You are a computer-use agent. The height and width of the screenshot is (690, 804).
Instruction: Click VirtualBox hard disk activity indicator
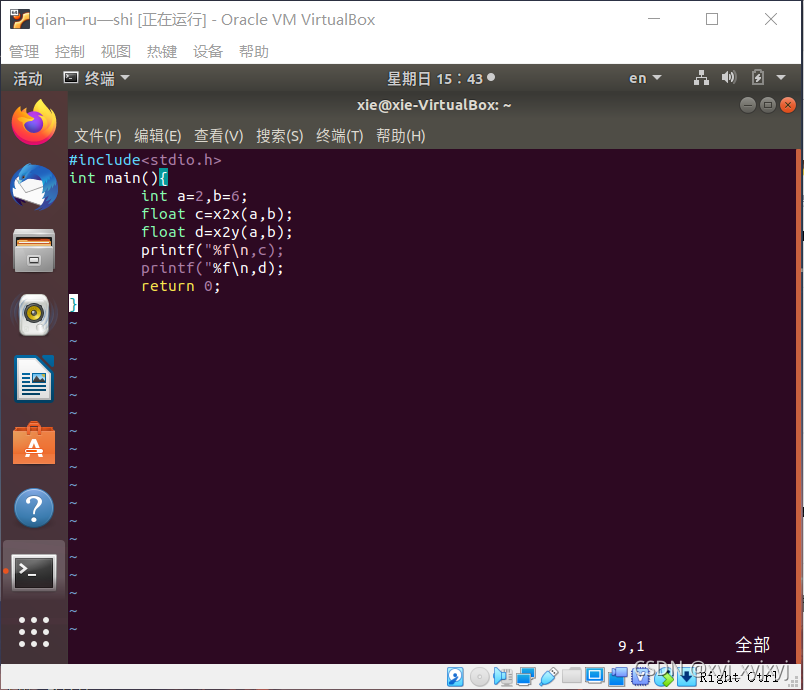[455, 677]
